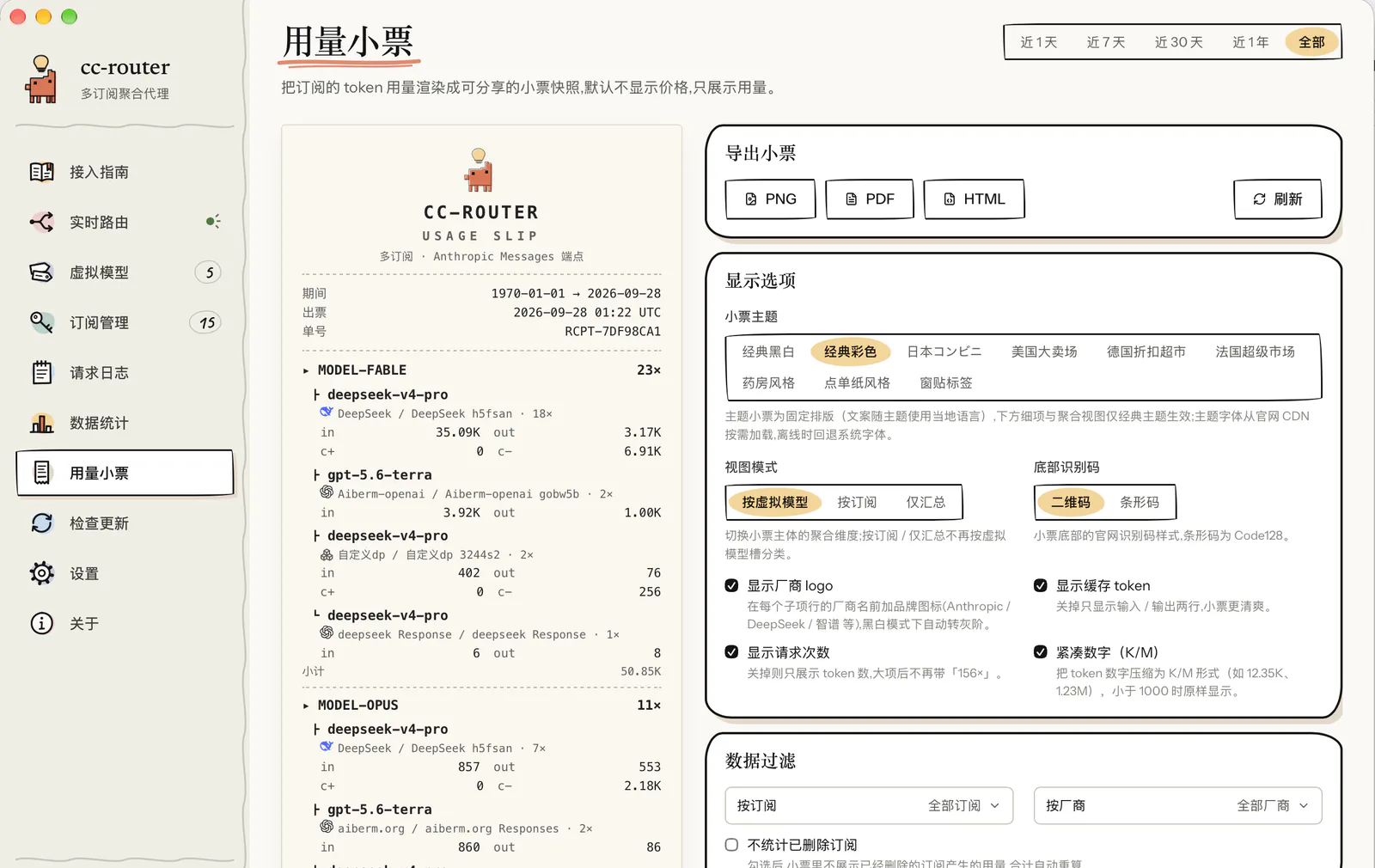Toggle the 显示厂商 logo checkbox
Image resolution: width=1375 pixels, height=868 pixels.
731,585
